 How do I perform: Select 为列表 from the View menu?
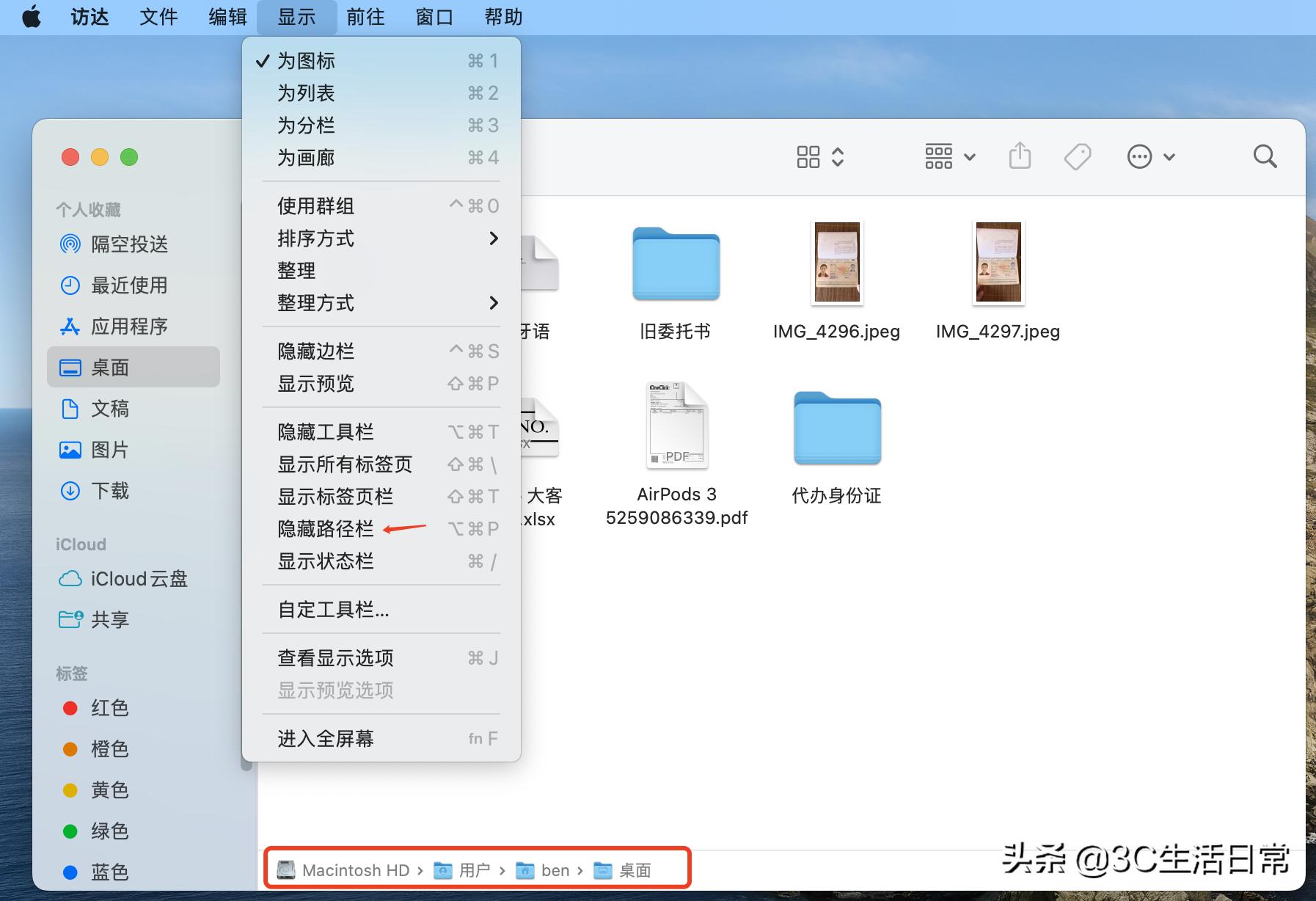pyautogui.click(x=306, y=93)
